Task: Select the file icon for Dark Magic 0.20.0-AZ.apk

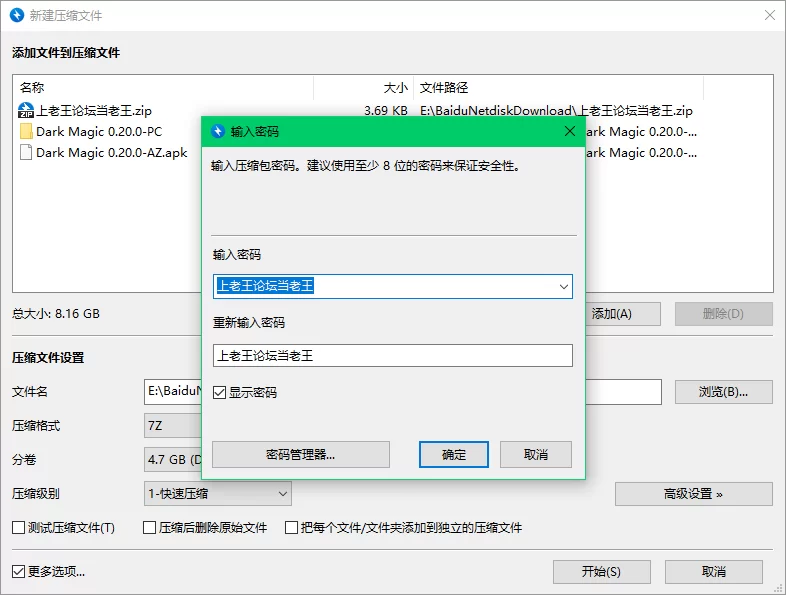Action: pyautogui.click(x=26, y=152)
